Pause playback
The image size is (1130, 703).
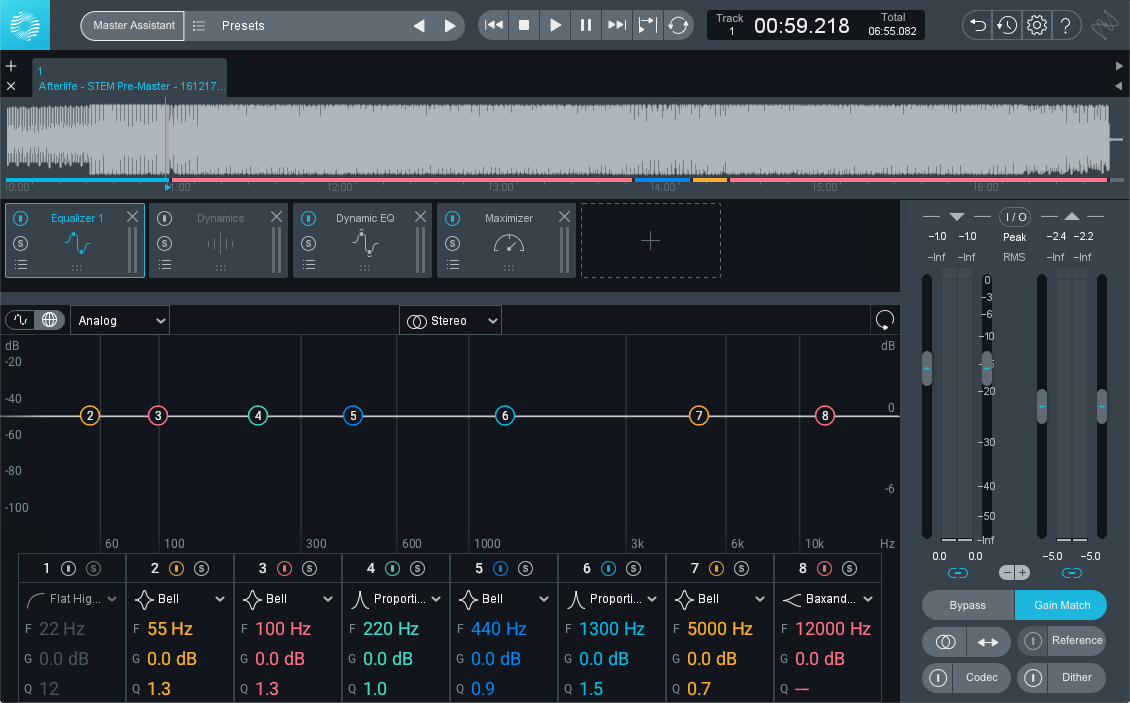coord(586,25)
